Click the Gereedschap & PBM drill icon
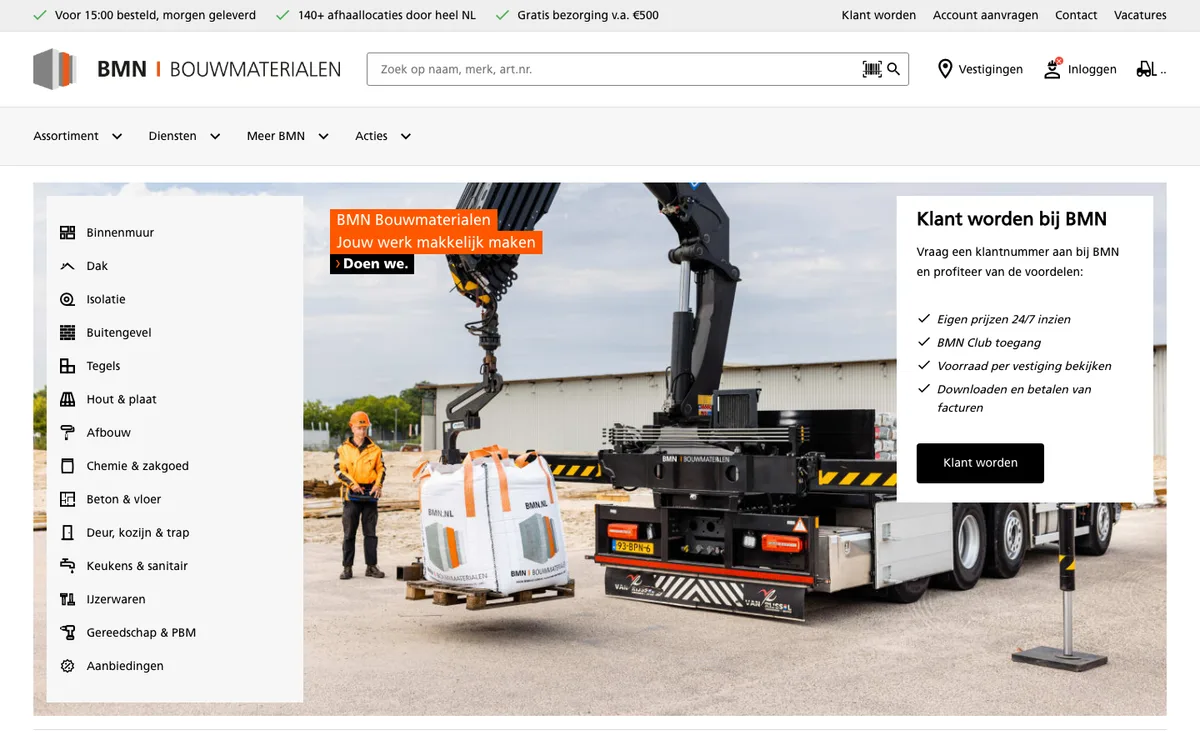 67,633
